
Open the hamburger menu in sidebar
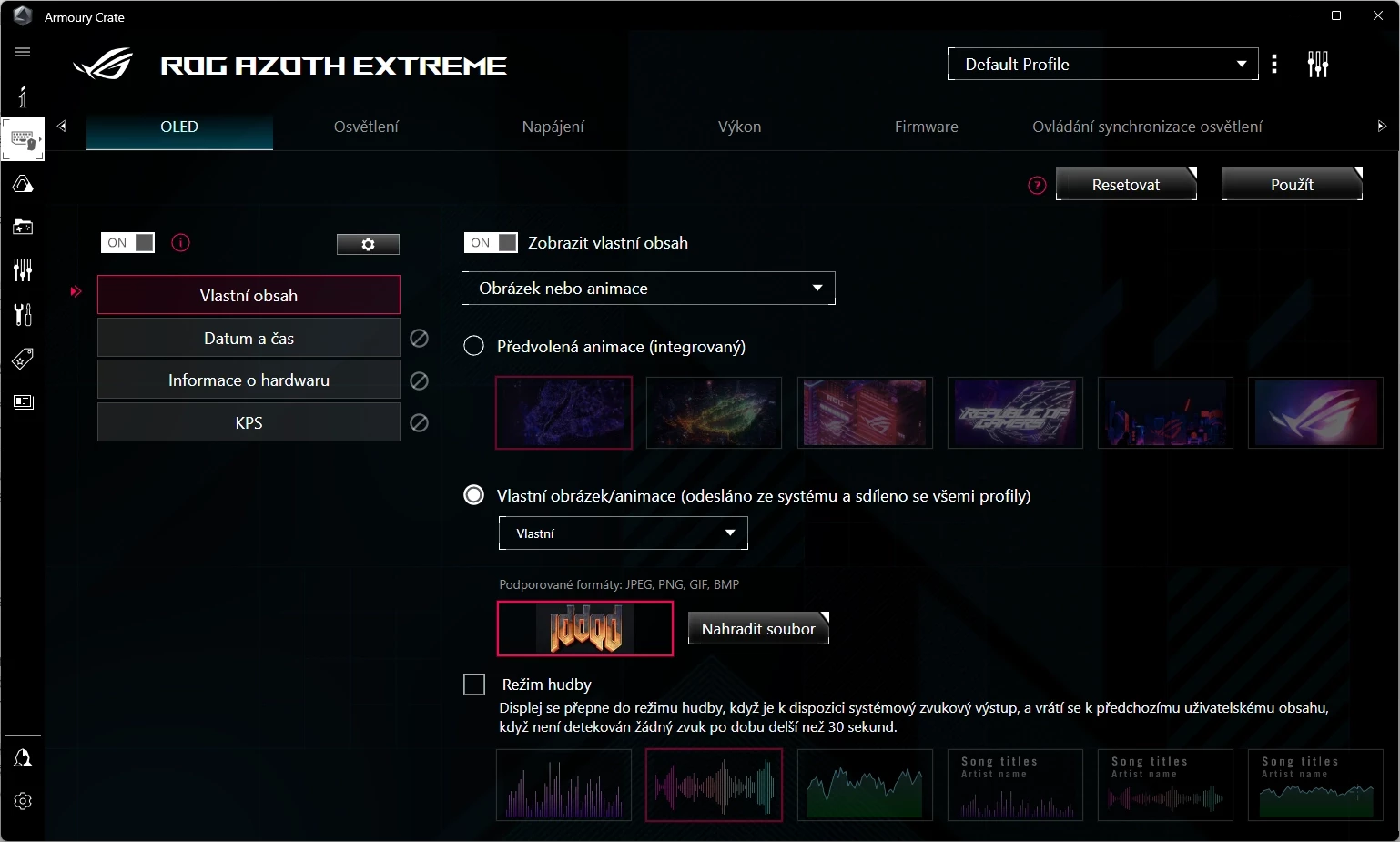click(23, 52)
